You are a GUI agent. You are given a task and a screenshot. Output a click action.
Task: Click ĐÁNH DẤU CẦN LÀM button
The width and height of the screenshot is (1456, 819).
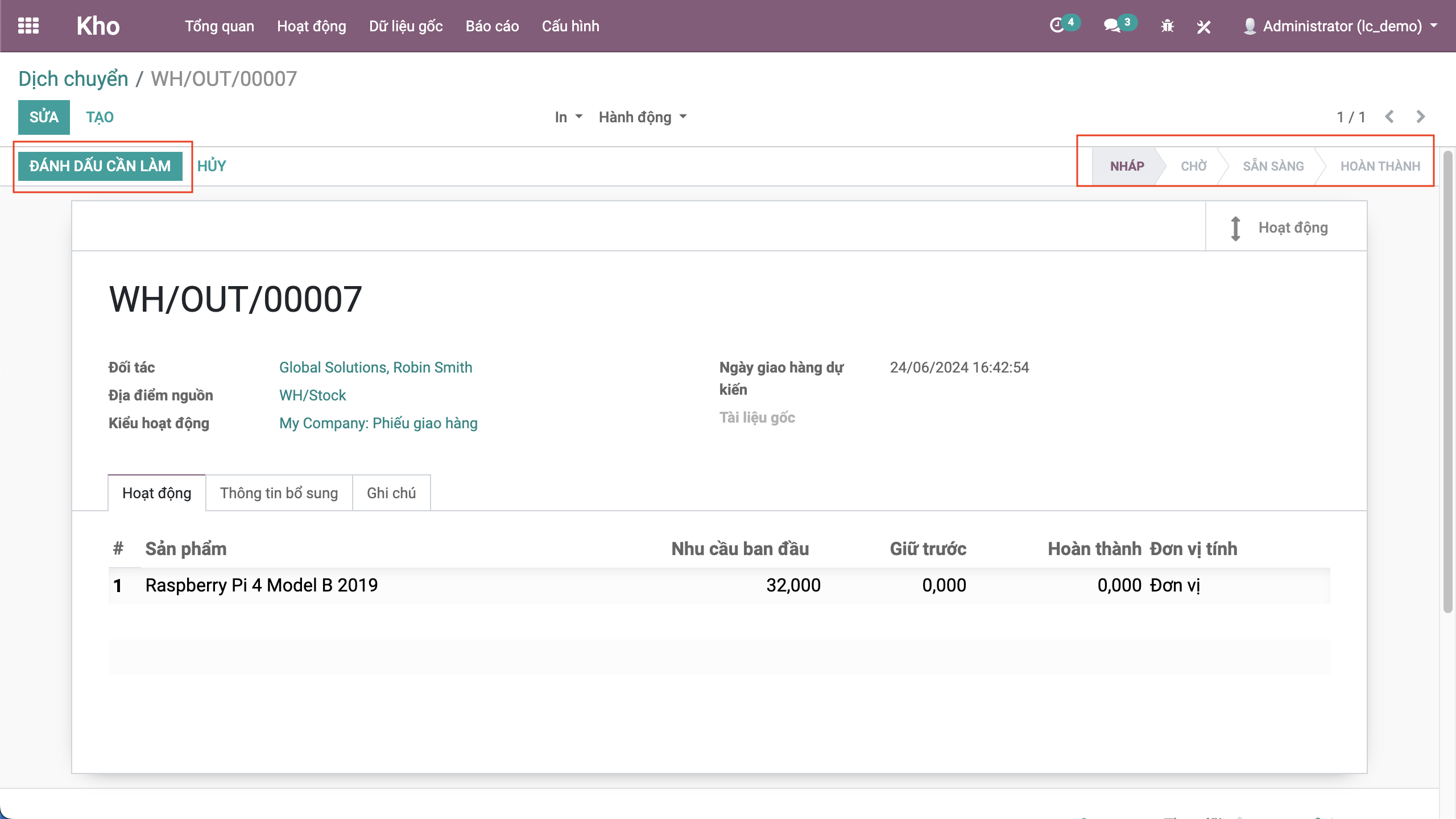pos(100,166)
